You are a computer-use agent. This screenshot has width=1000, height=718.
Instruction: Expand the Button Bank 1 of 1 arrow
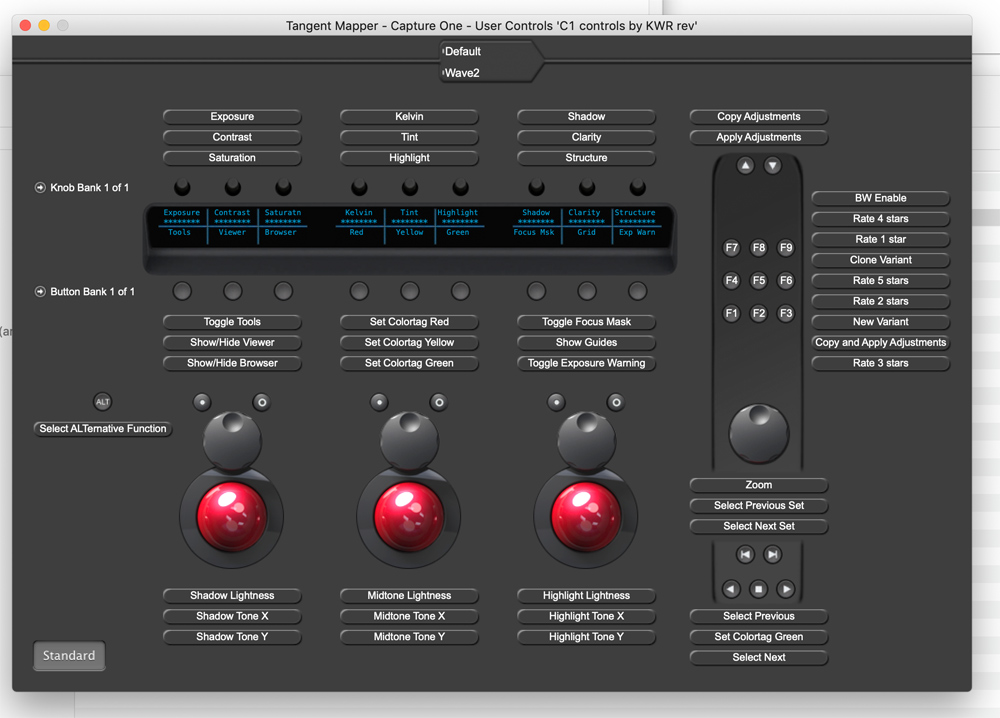40,292
